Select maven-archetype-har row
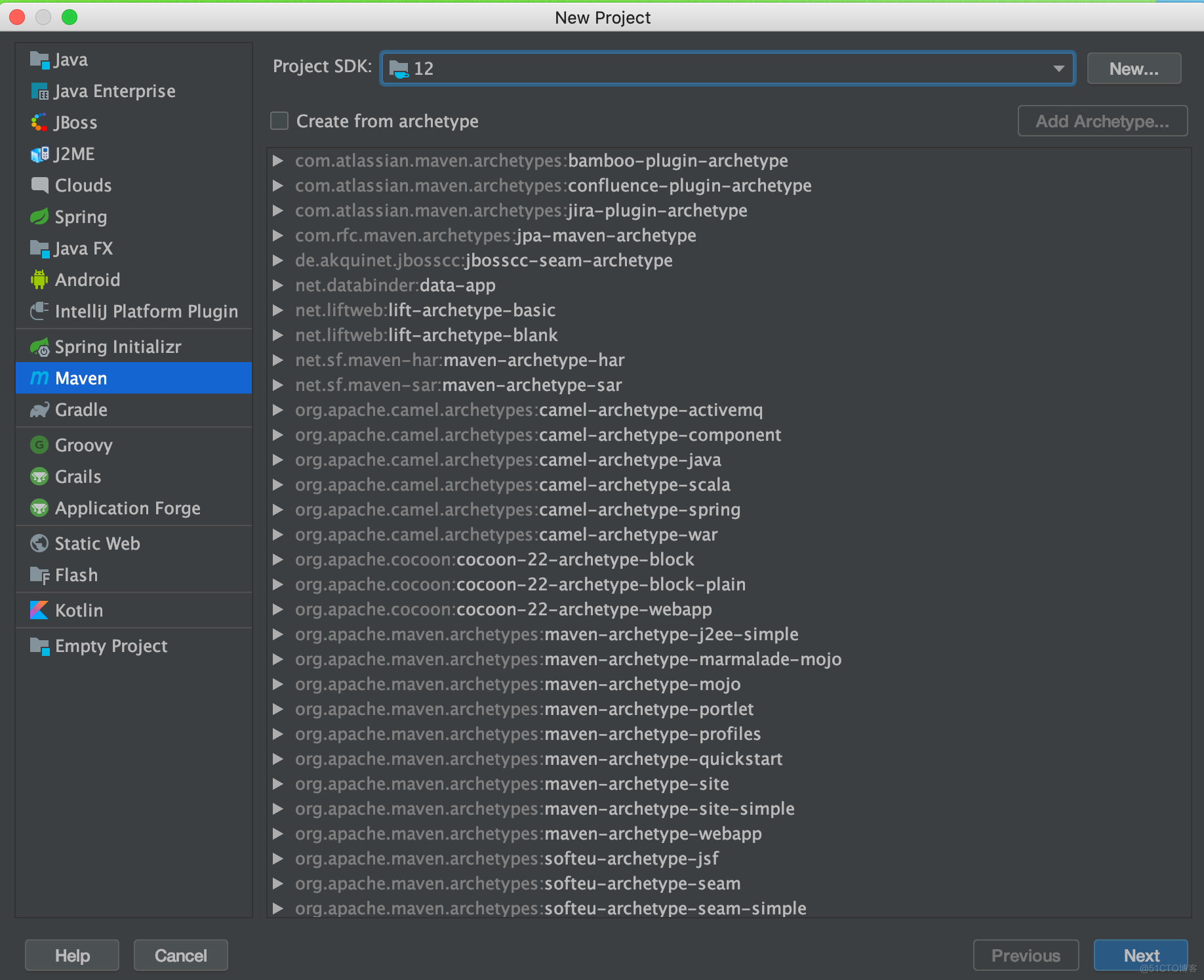The image size is (1204, 980). [729, 360]
